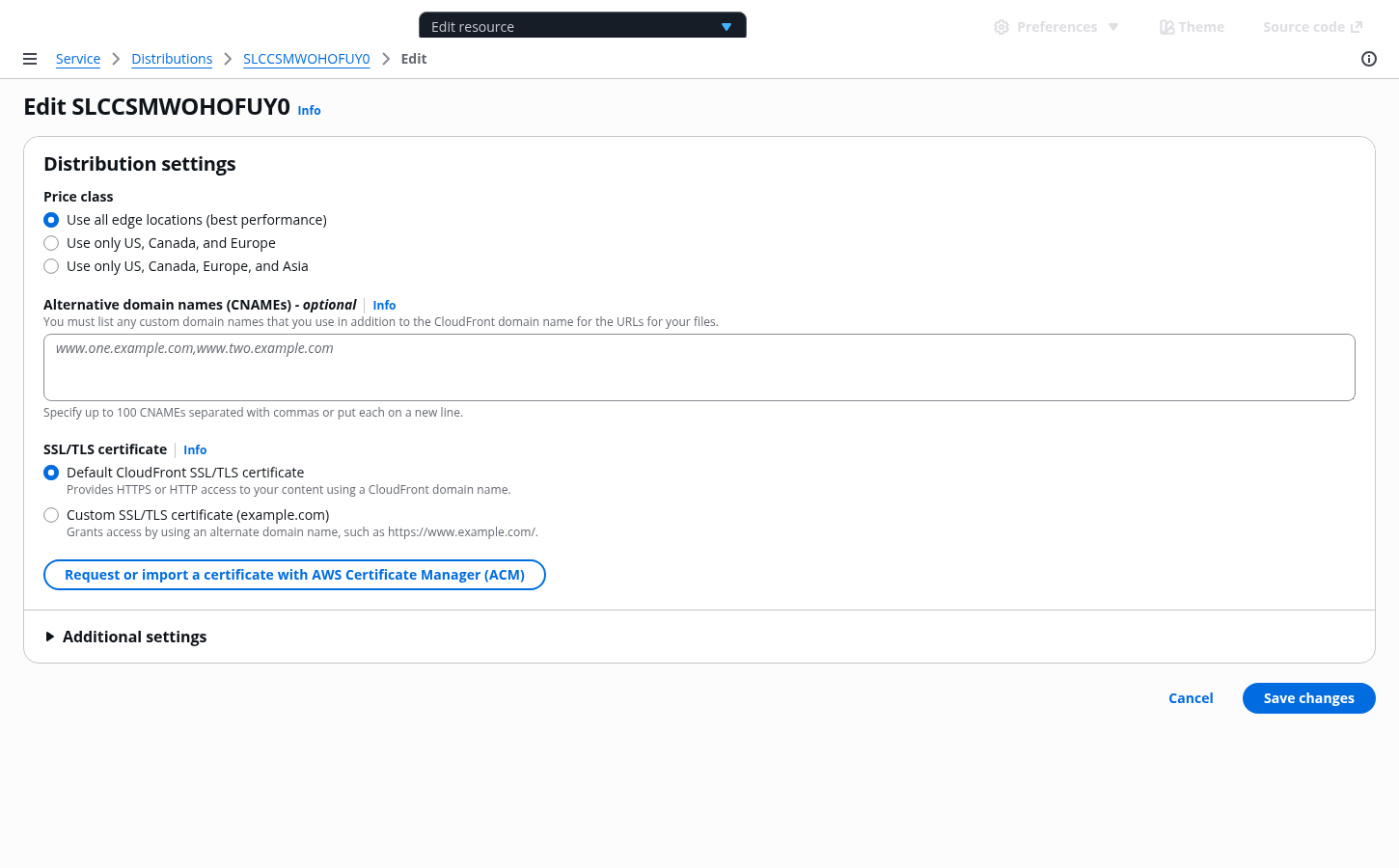Open the hamburger navigation menu
Image resolution: width=1399 pixels, height=868 pixels.
[30, 59]
